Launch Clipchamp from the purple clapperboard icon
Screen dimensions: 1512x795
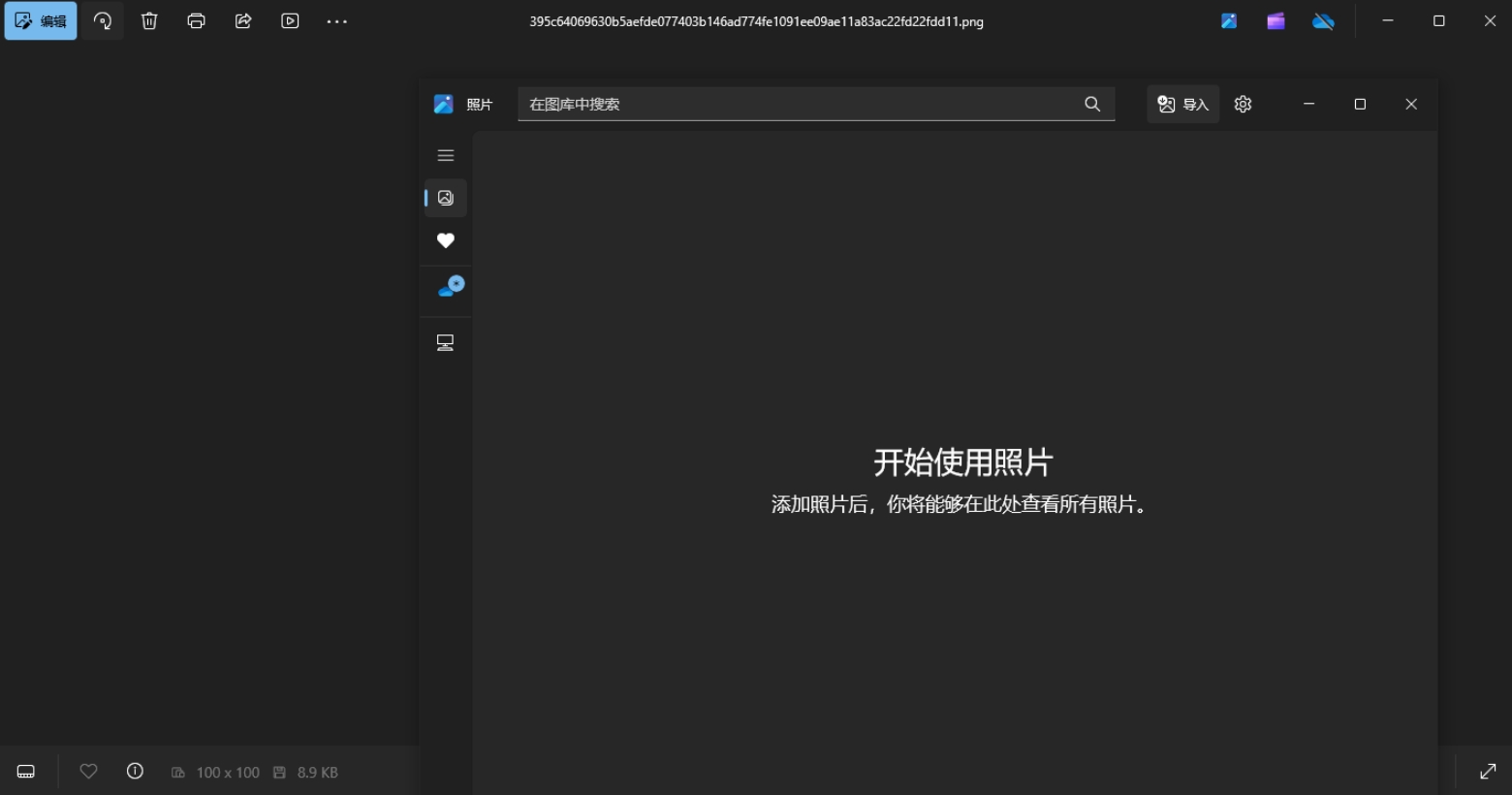point(1276,21)
